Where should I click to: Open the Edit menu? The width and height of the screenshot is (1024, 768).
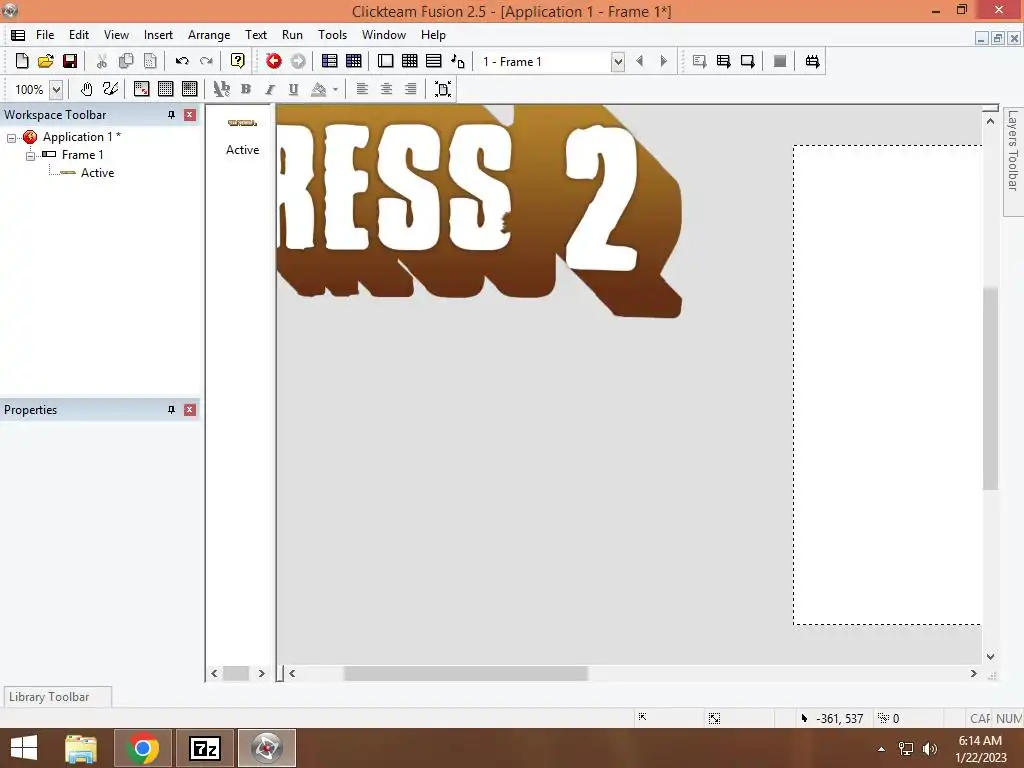pos(79,35)
